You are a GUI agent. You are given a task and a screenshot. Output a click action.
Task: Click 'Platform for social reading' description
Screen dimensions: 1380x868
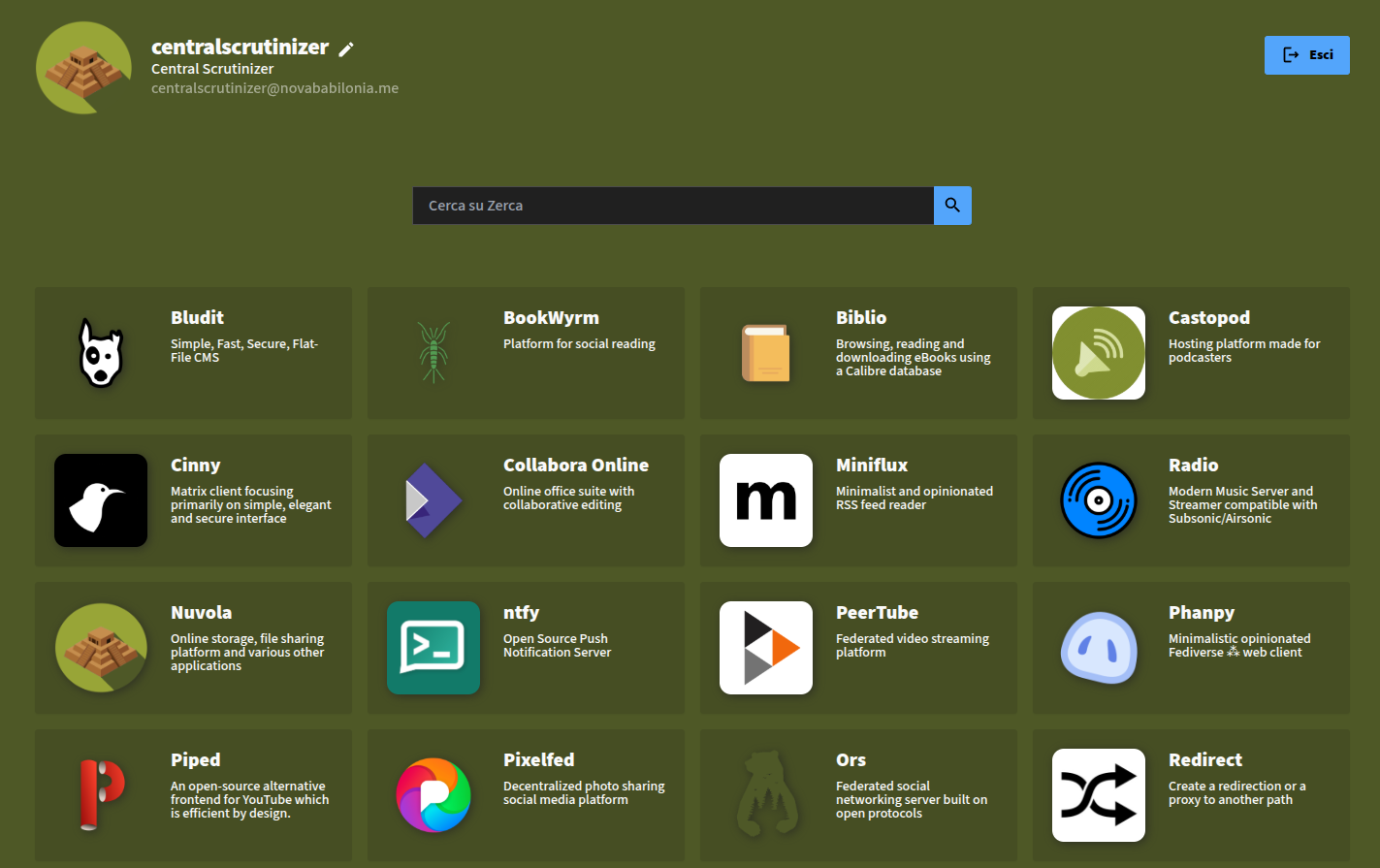coord(579,343)
